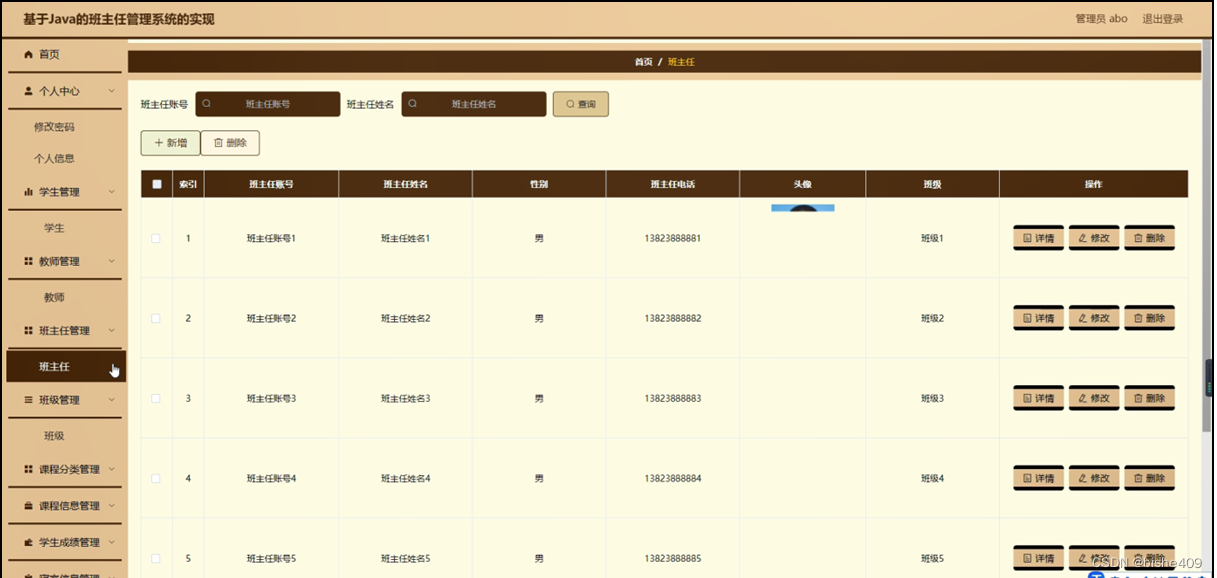Click the list icon beside 班级管理

[28, 400]
